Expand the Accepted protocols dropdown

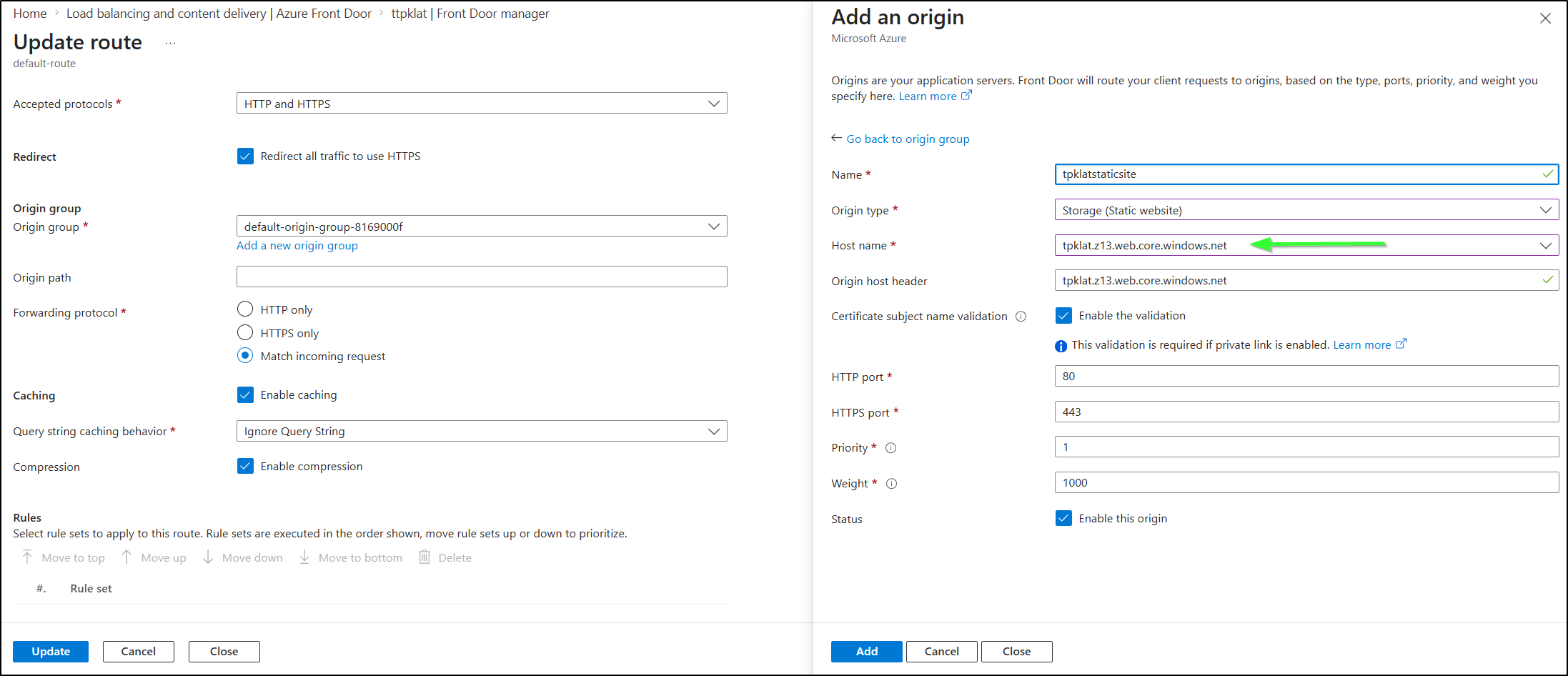pyautogui.click(x=481, y=104)
